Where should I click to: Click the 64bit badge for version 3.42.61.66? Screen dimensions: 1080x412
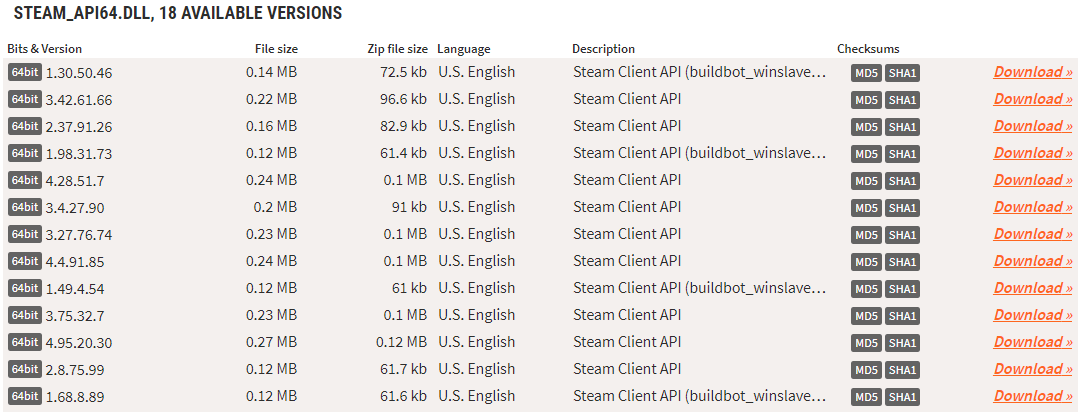pyautogui.click(x=25, y=99)
